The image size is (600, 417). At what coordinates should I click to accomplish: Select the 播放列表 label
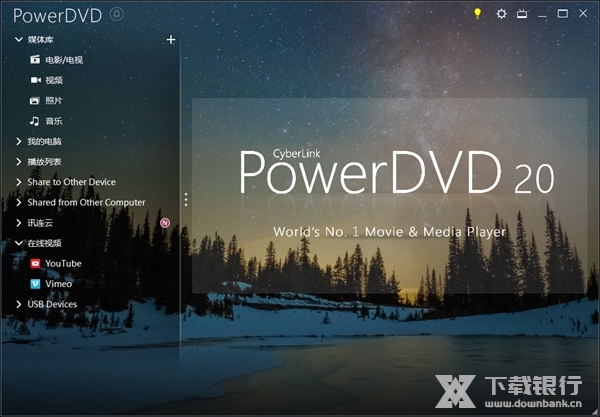(44, 162)
